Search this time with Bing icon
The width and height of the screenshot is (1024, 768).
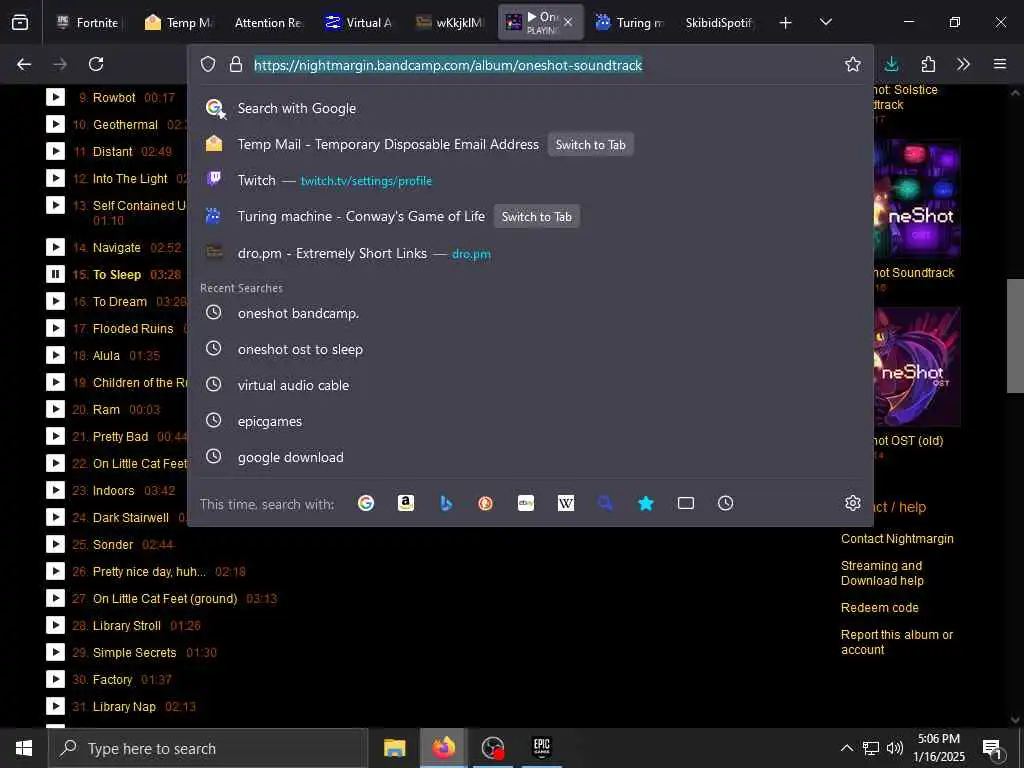(446, 504)
